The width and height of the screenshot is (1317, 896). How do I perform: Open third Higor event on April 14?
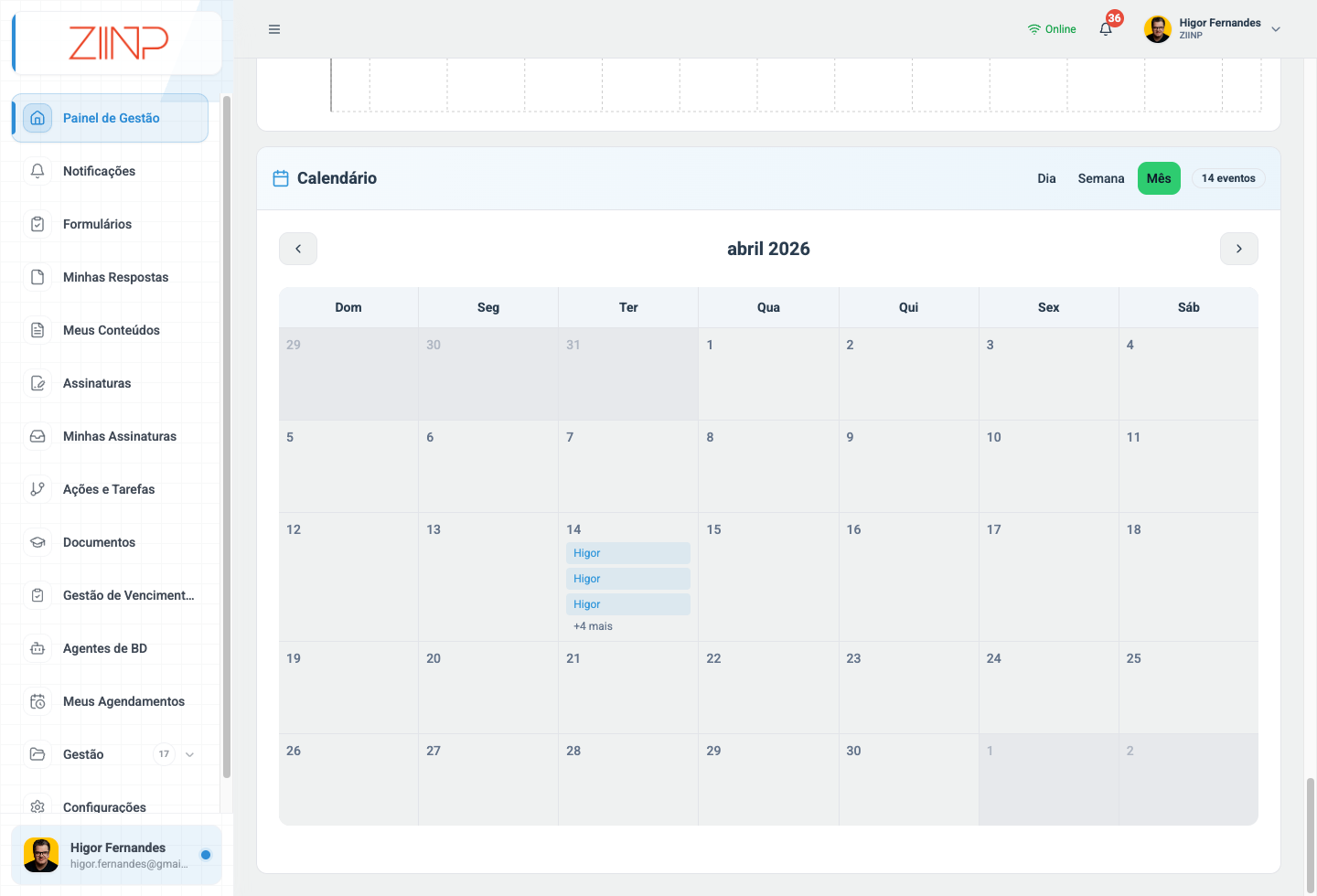tap(628, 604)
